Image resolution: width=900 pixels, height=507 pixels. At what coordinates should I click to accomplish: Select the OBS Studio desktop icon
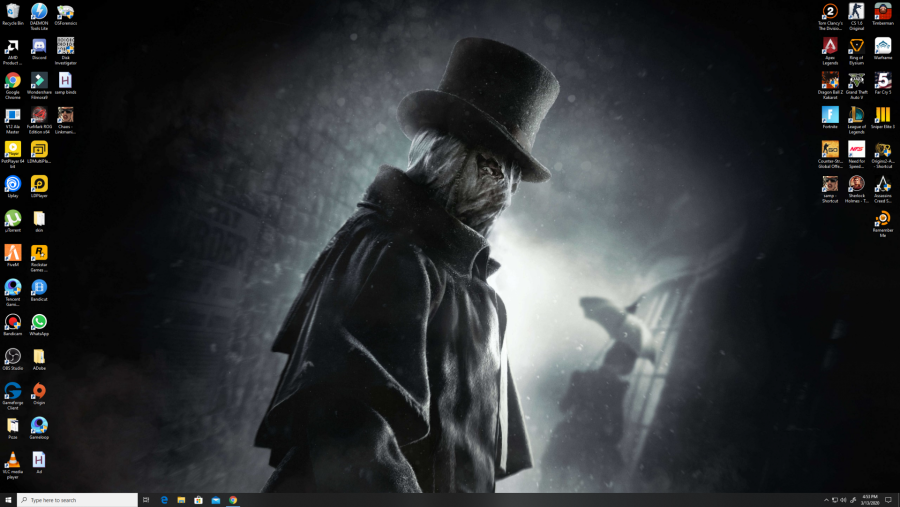tap(13, 356)
